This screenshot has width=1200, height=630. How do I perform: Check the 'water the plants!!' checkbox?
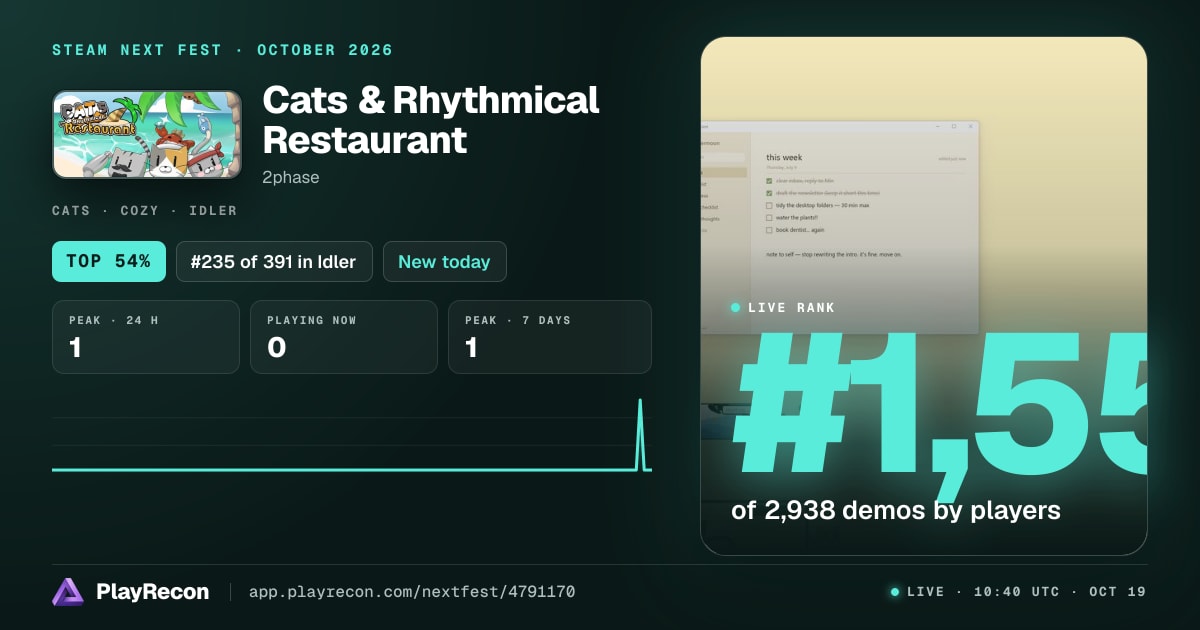tap(769, 217)
